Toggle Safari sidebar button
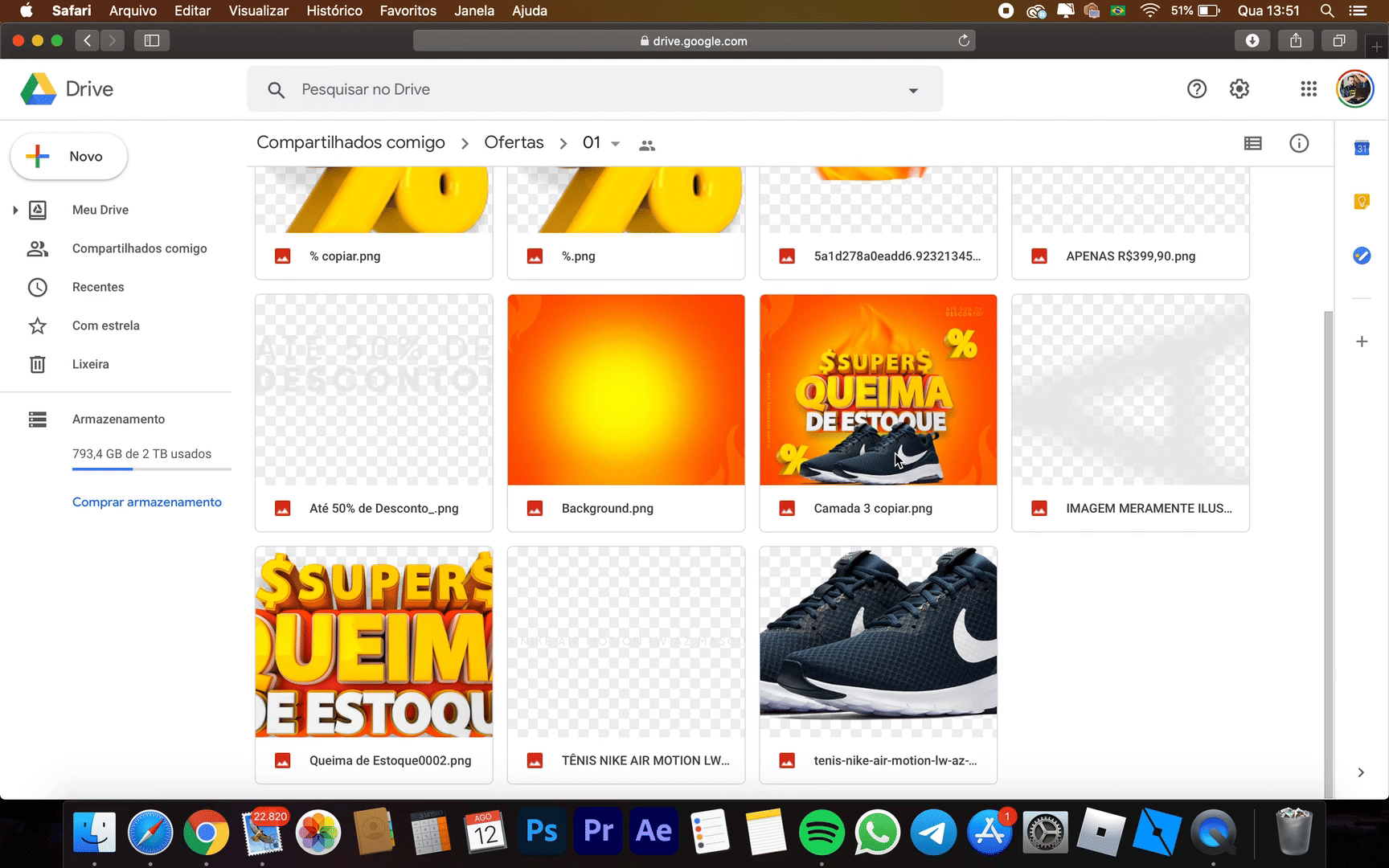The width and height of the screenshot is (1389, 868). tap(151, 40)
